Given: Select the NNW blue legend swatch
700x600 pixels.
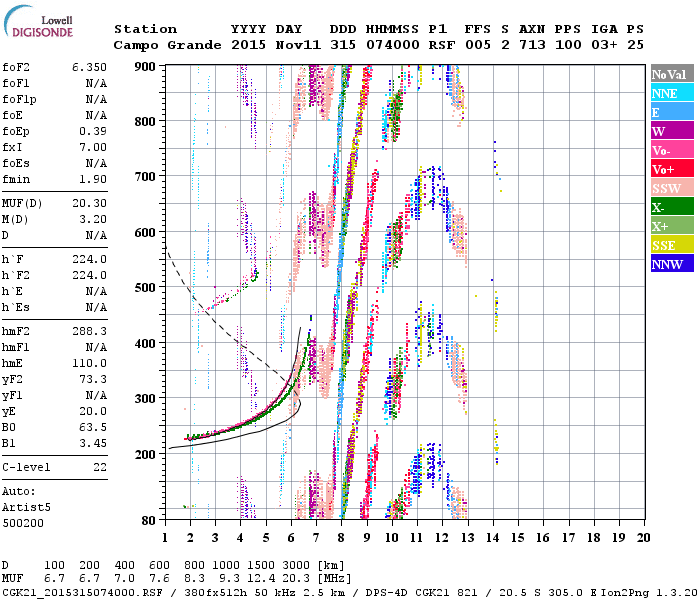Looking at the screenshot, I should click(672, 264).
